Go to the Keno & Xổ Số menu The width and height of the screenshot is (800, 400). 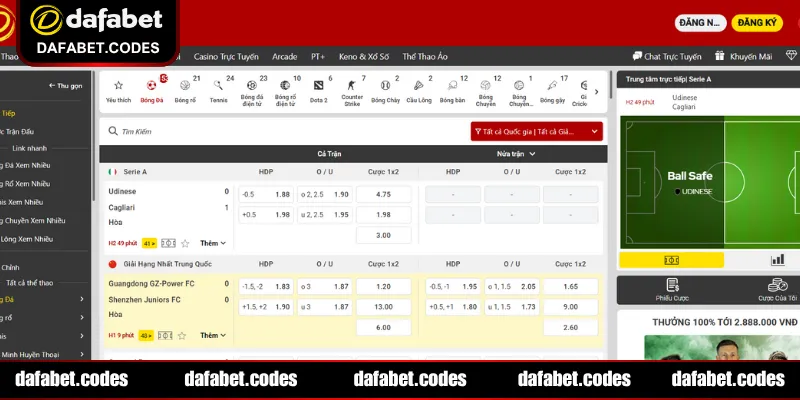coord(363,57)
